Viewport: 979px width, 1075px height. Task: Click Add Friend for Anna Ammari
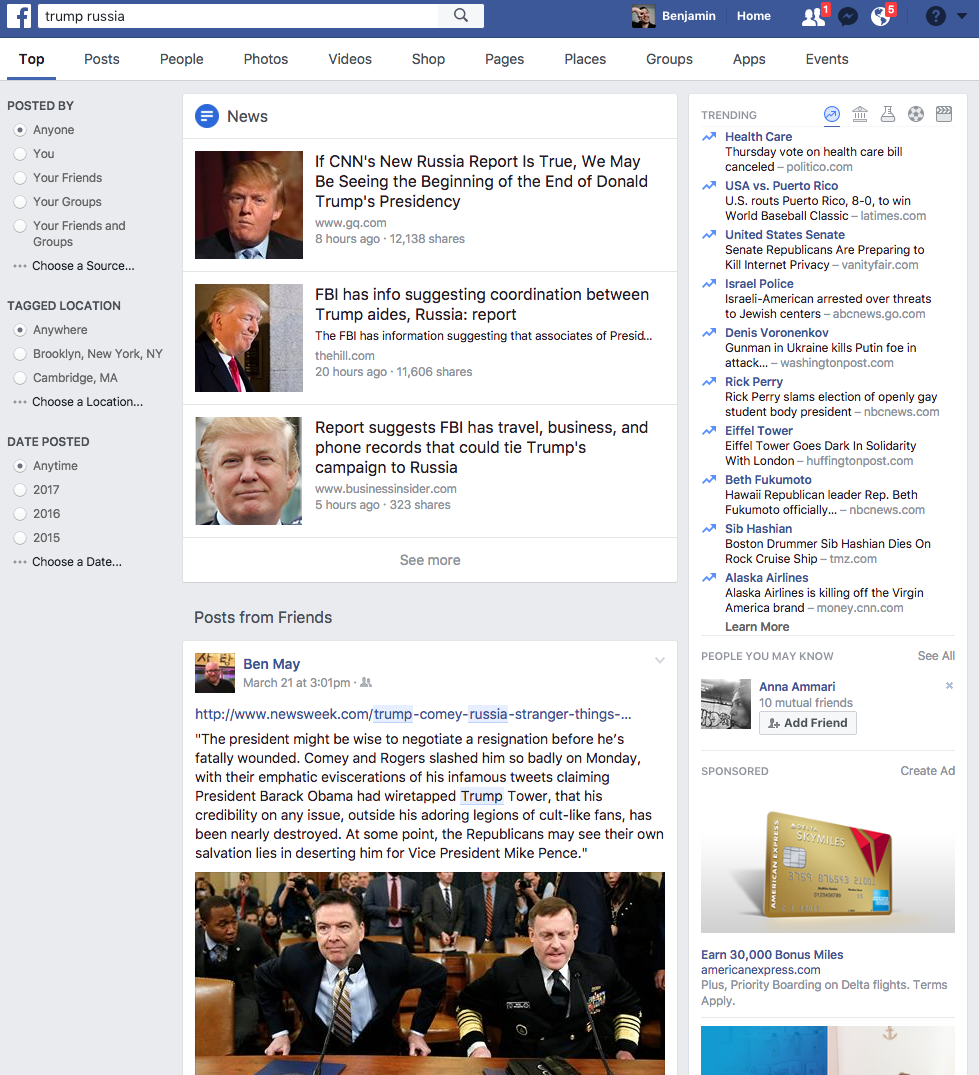808,723
